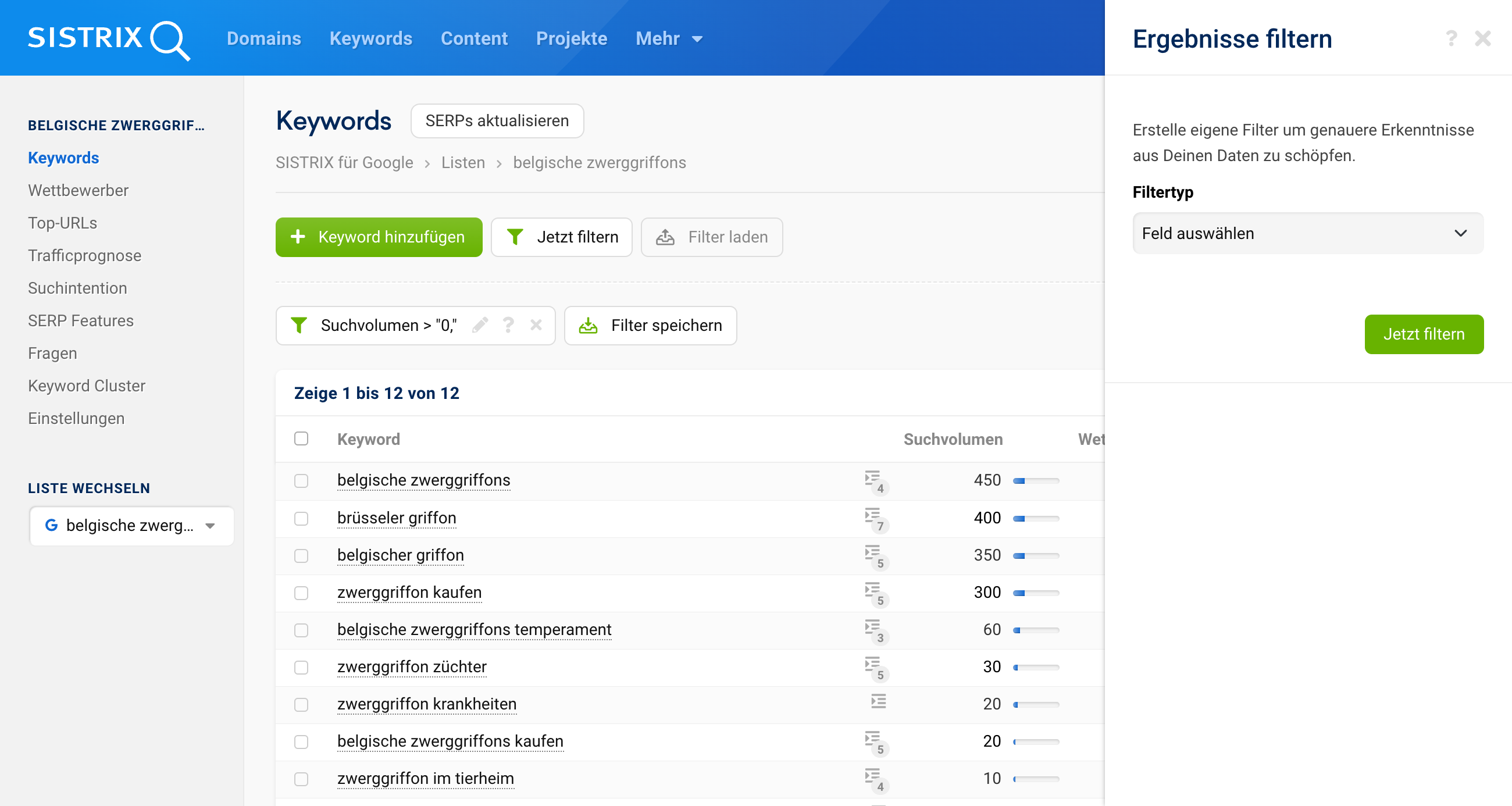The image size is (1512, 806).
Task: Open Keywords in top navigation
Action: pos(371,39)
